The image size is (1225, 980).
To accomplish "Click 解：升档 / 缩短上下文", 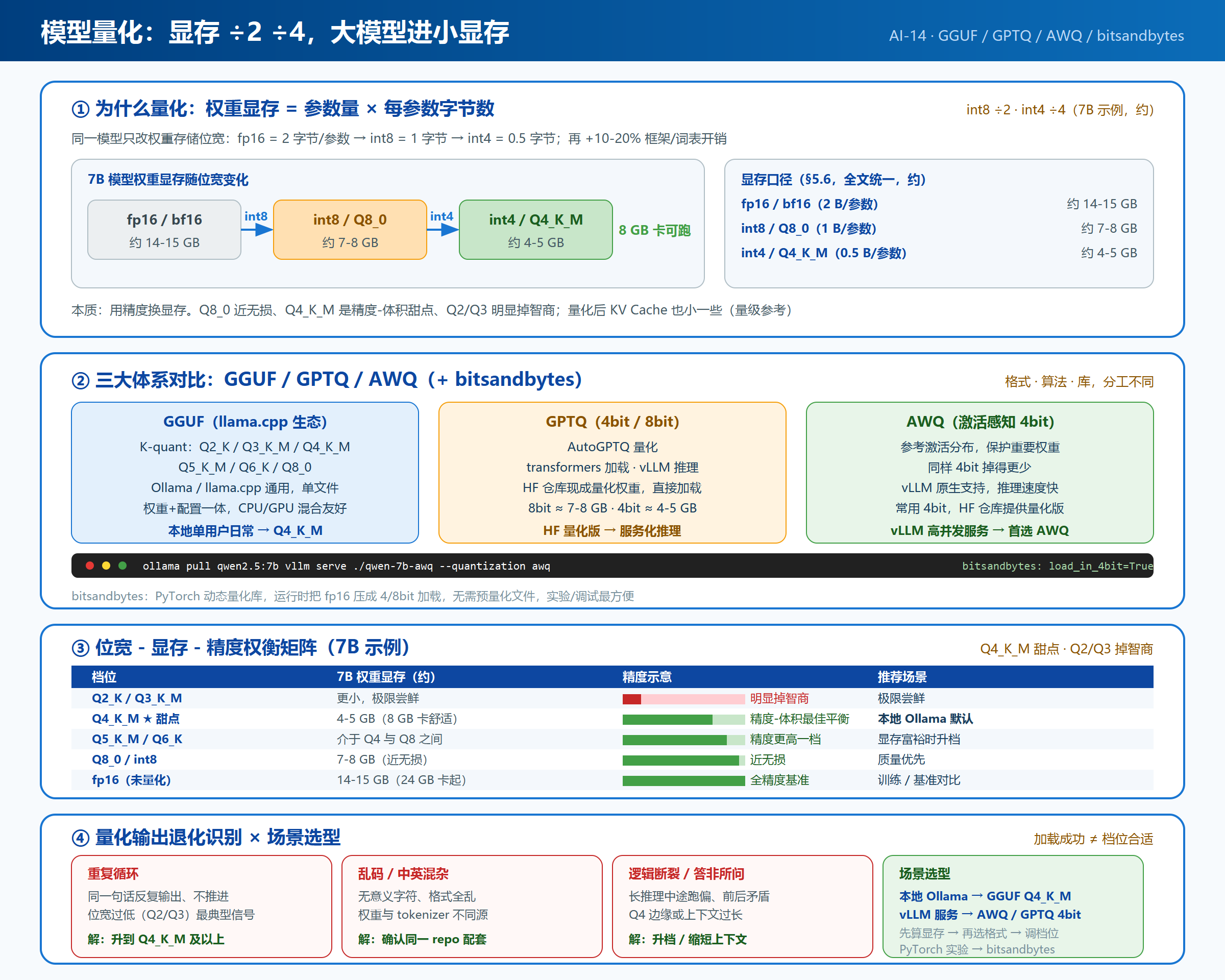I will [x=688, y=939].
